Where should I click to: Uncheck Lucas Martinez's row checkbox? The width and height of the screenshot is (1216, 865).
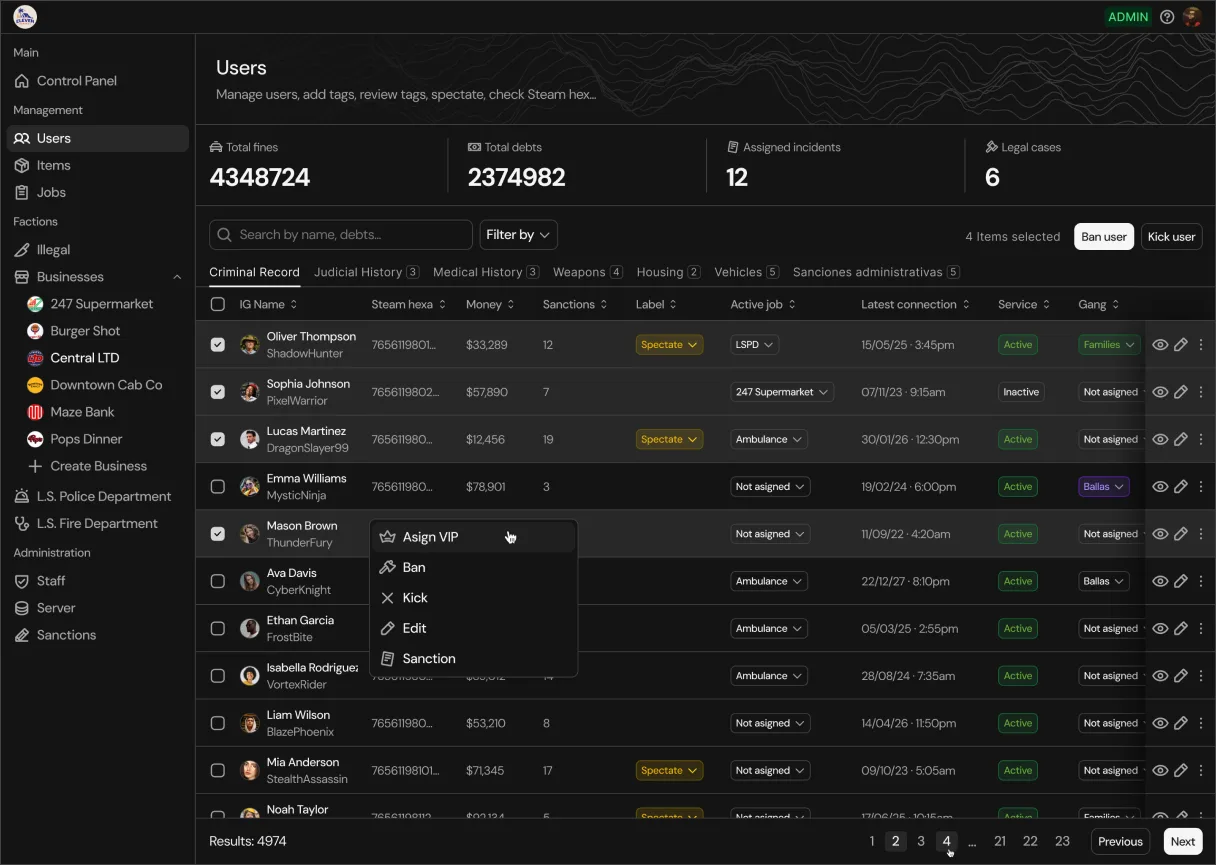[218, 439]
